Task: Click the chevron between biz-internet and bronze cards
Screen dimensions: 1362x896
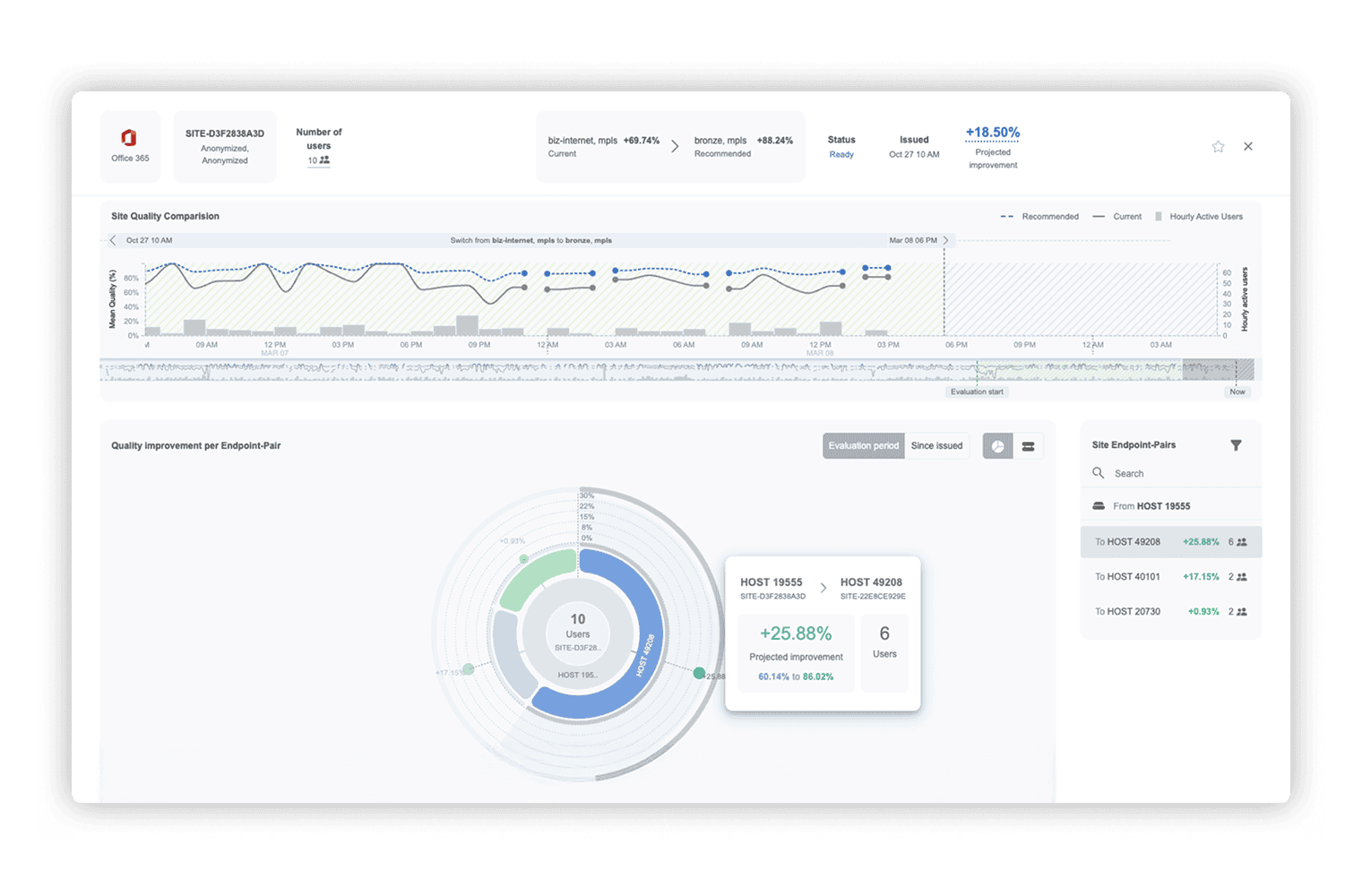Action: 675,145
